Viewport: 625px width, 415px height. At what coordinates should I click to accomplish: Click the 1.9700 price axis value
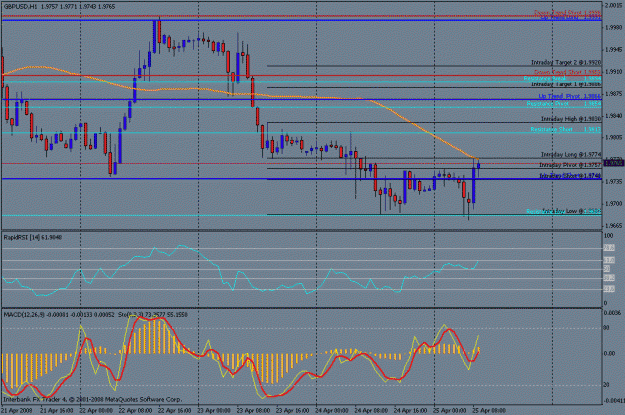[x=613, y=204]
